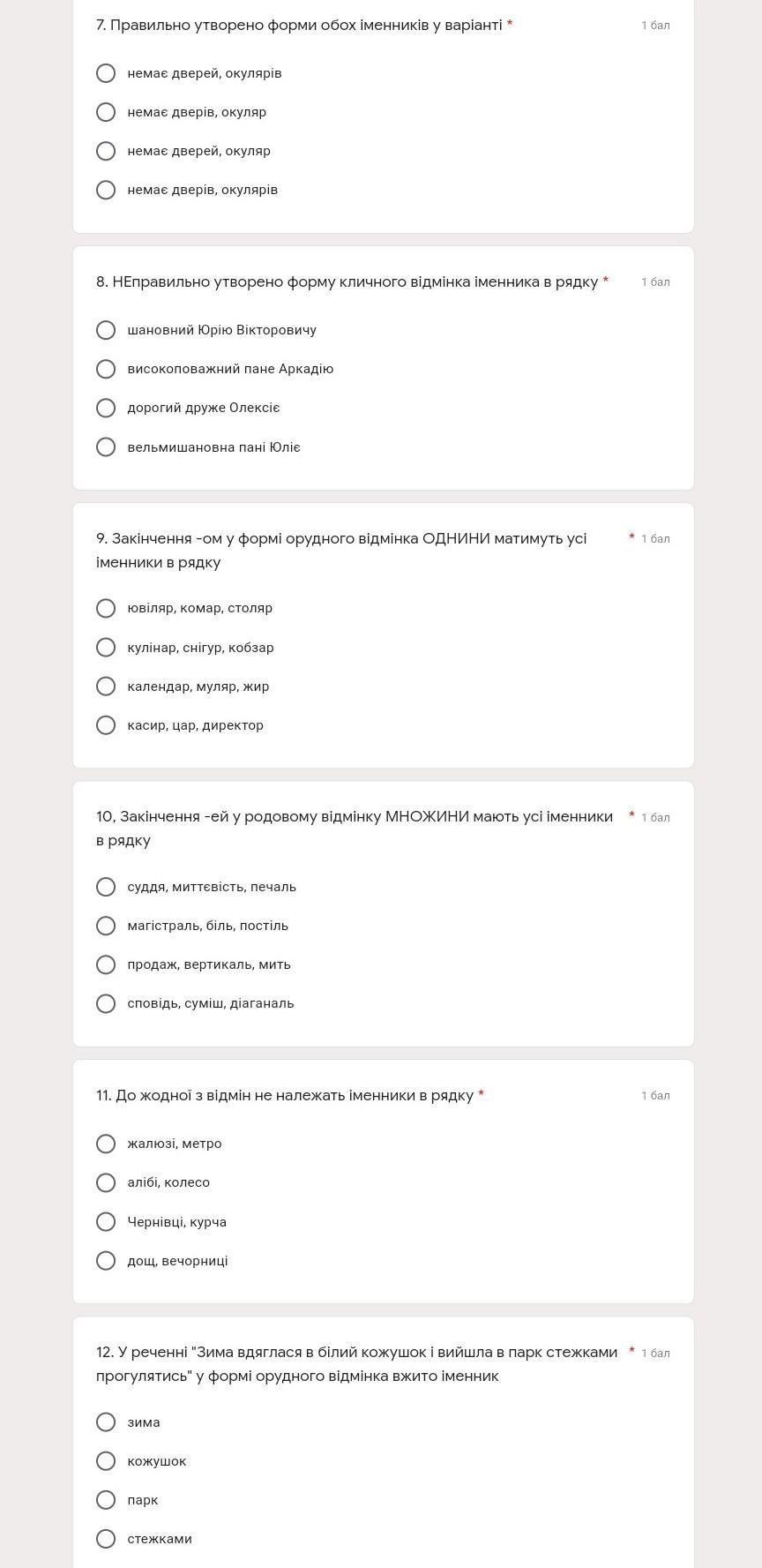The image size is (762, 1568).
Task: Select option "немає дверей, окулярів"
Action: click(x=106, y=73)
